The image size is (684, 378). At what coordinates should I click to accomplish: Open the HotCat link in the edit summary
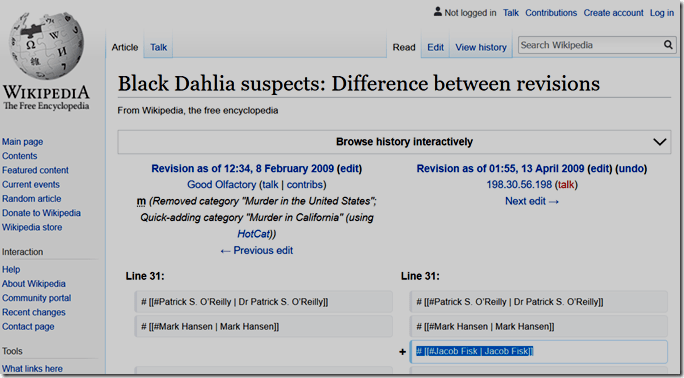254,234
